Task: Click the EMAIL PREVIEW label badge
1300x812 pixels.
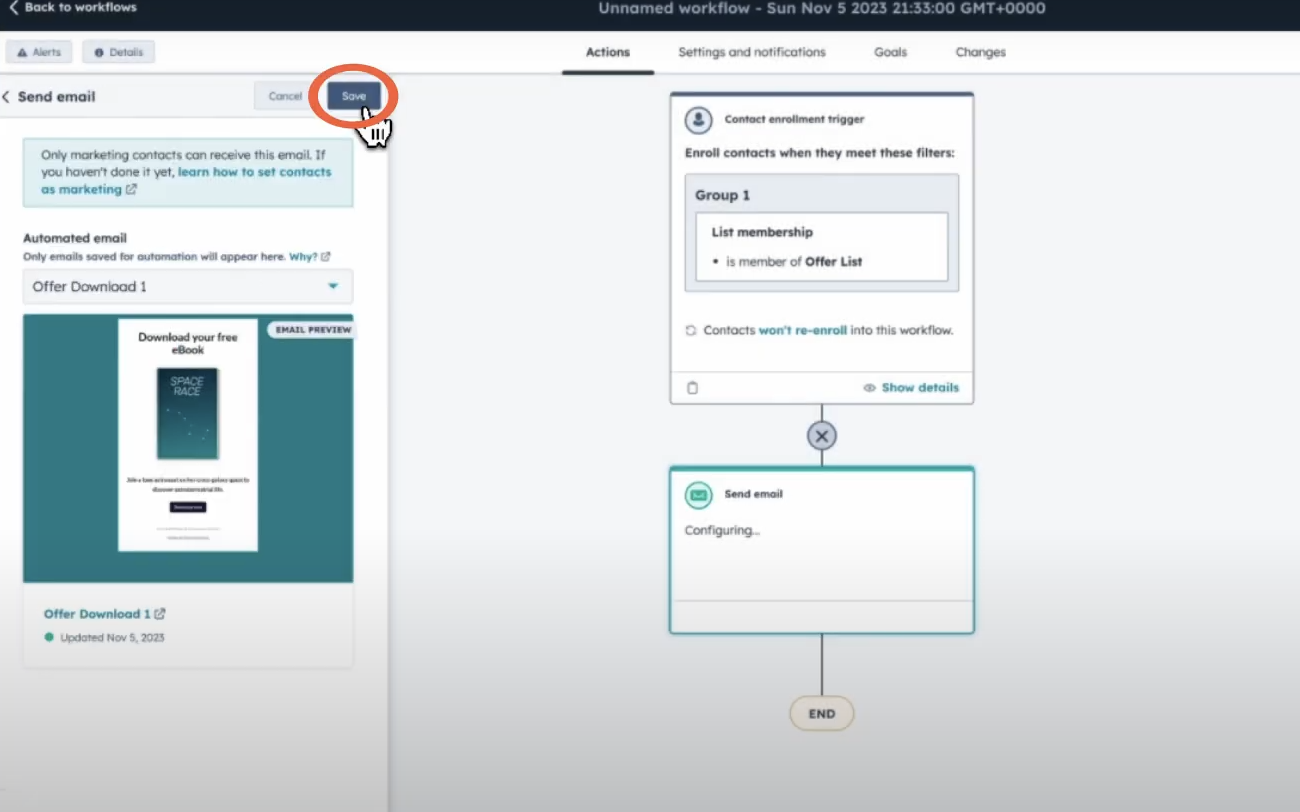Action: (312, 329)
